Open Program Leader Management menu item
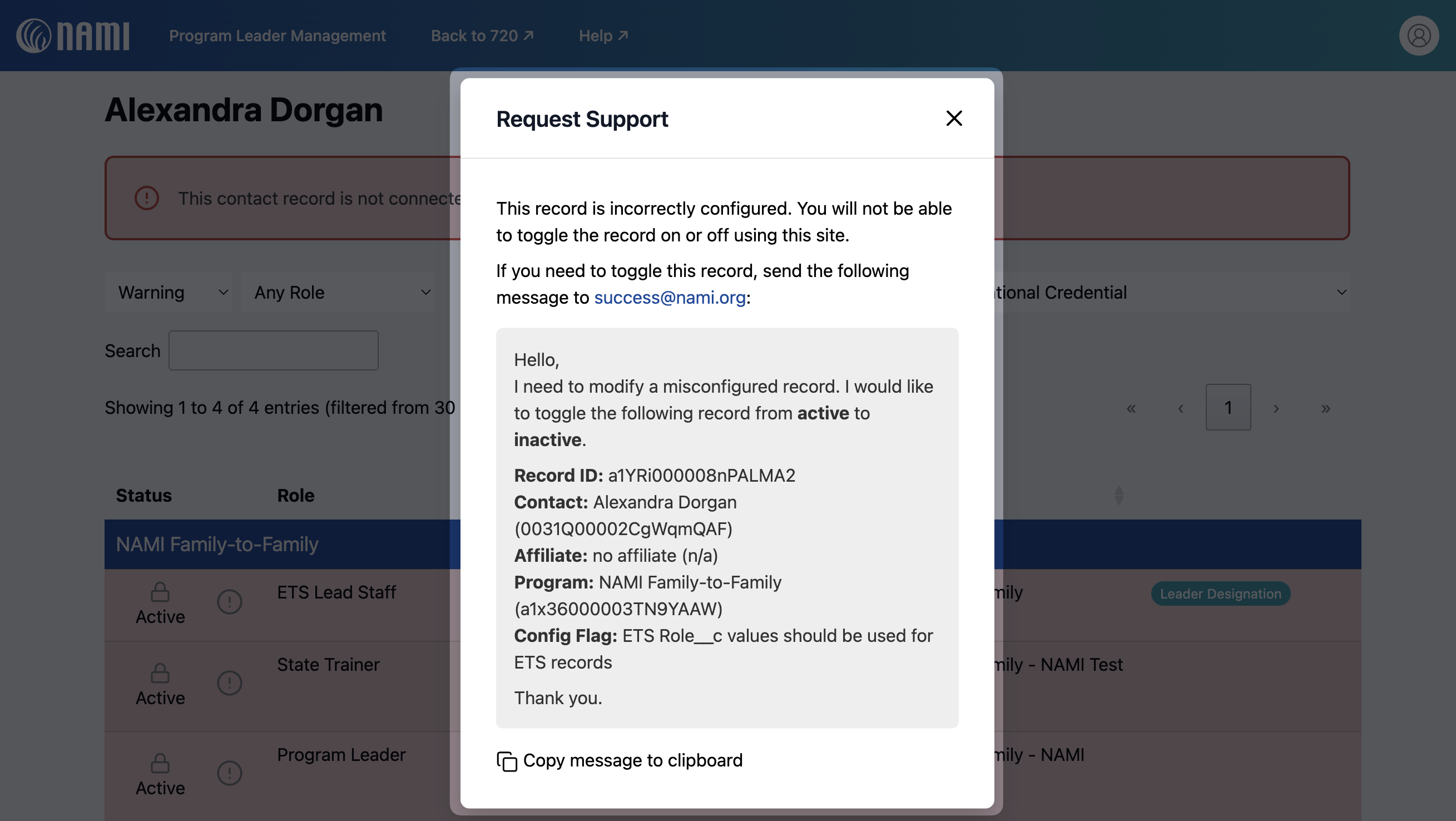Viewport: 1456px width, 821px height. coord(277,36)
